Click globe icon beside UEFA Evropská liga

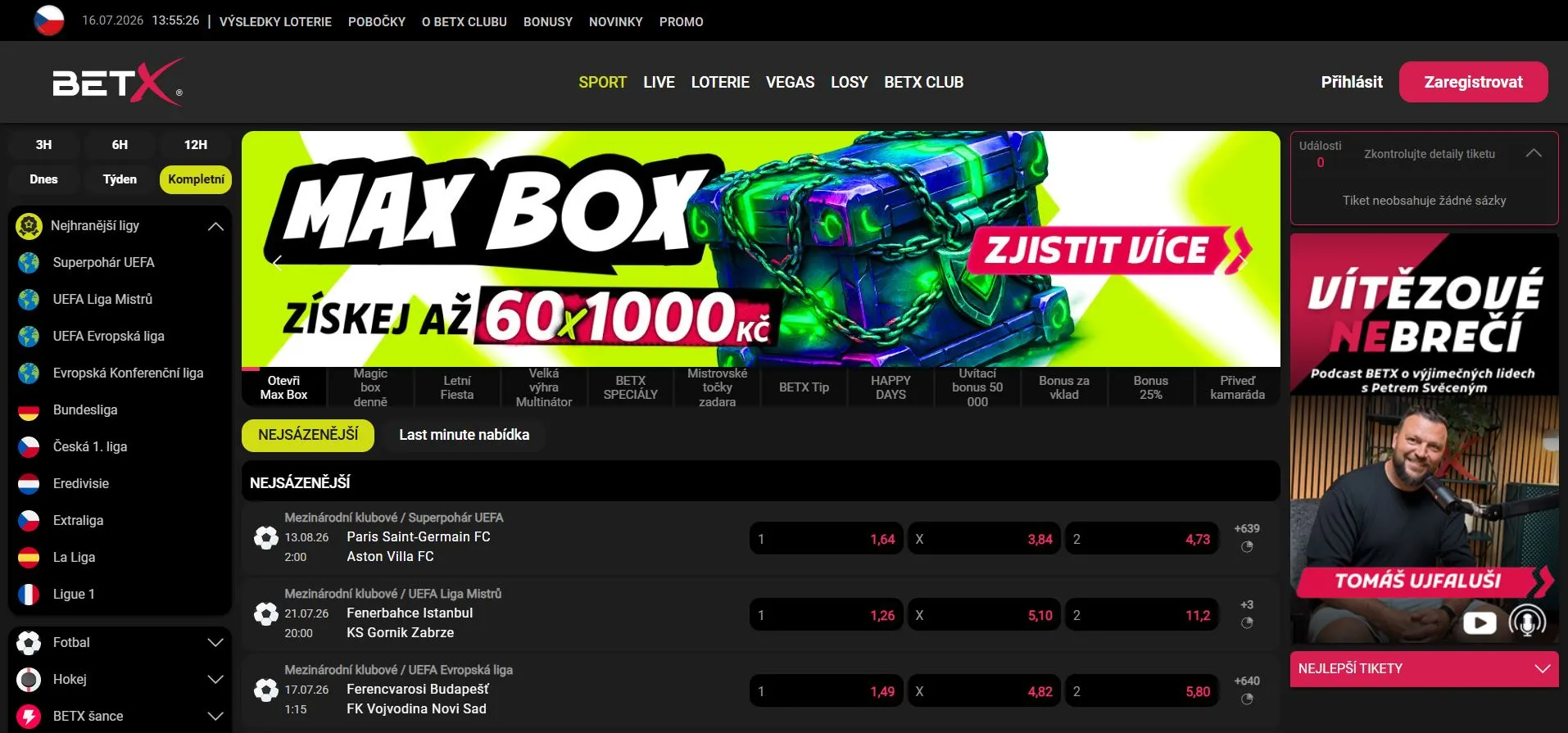click(x=29, y=337)
